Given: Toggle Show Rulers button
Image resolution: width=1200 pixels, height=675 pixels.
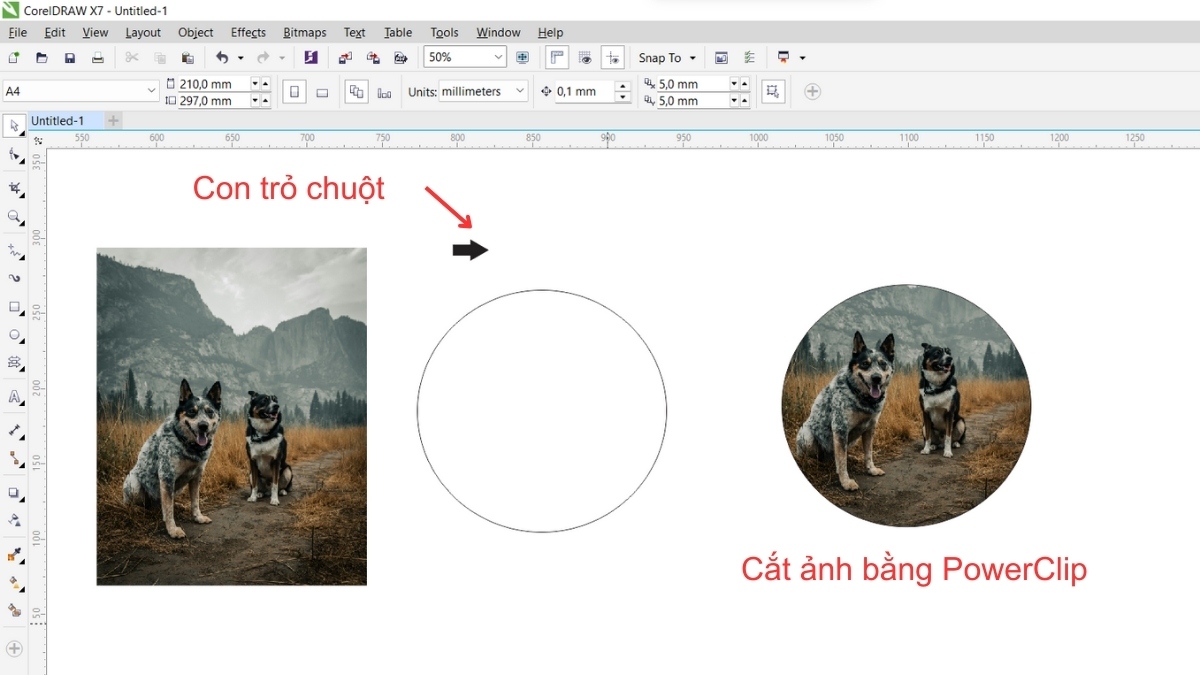Looking at the screenshot, I should (557, 58).
